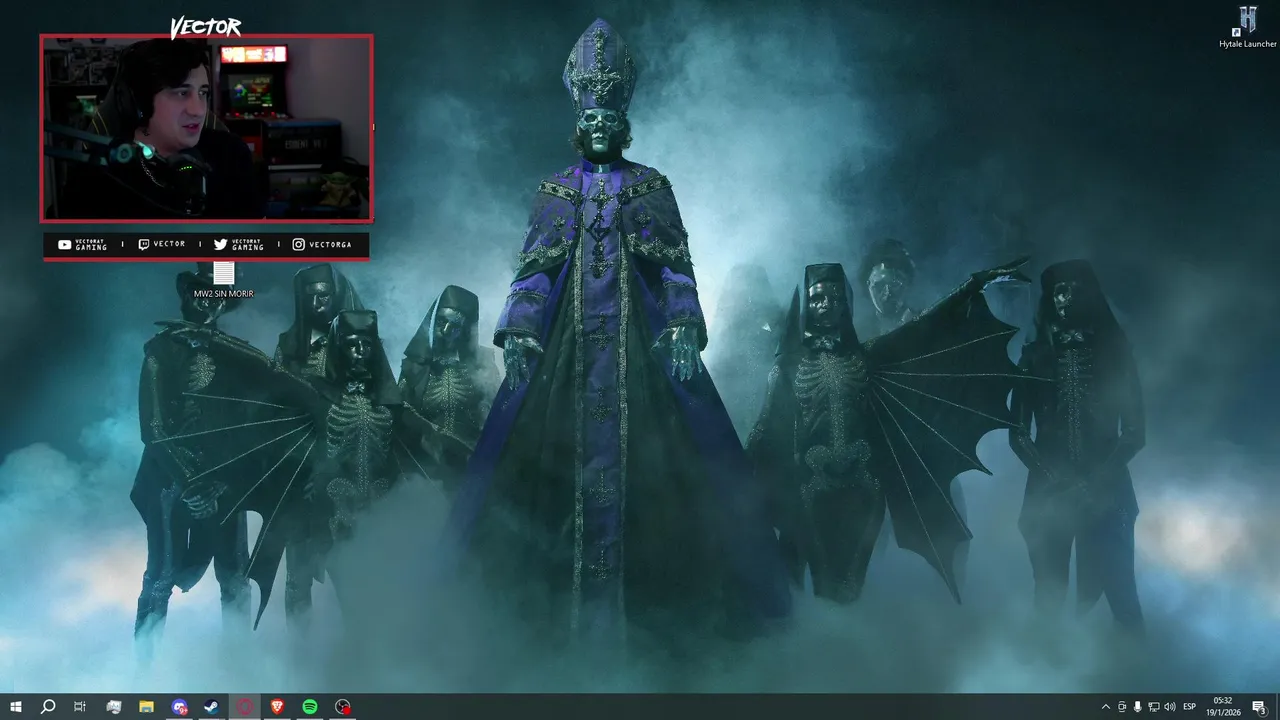Open the taskbar search magnifier
The image size is (1280, 720).
pyautogui.click(x=48, y=707)
